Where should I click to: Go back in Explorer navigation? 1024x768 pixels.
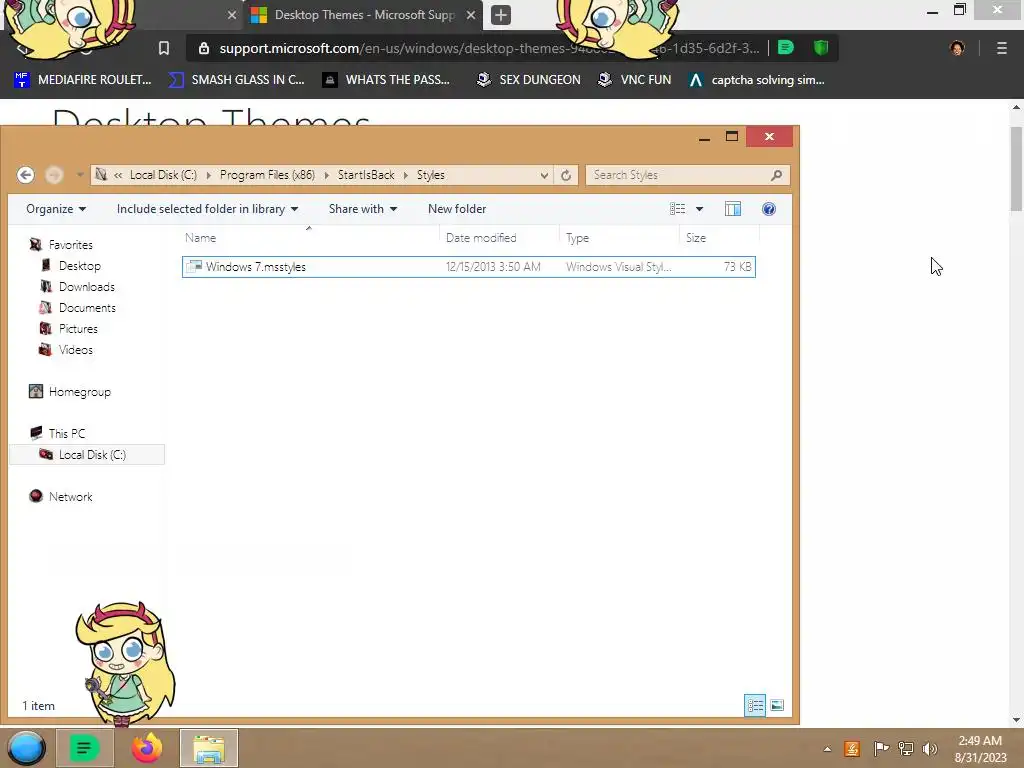click(25, 175)
